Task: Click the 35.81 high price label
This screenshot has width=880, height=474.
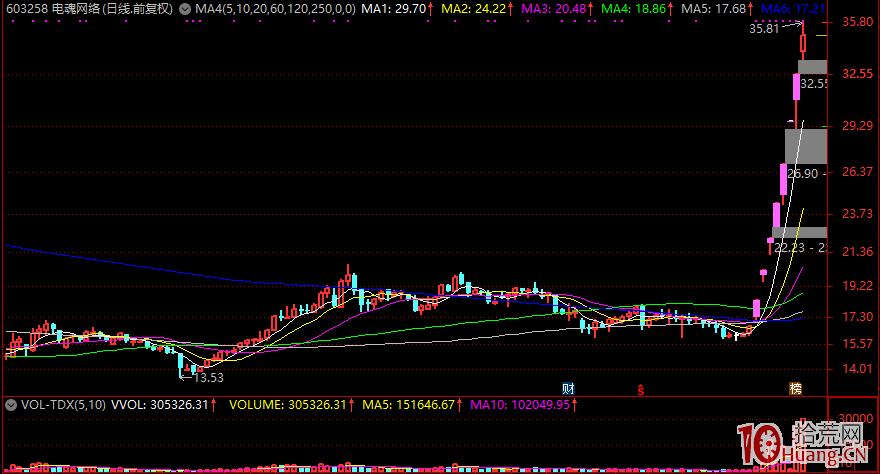Action: point(764,29)
